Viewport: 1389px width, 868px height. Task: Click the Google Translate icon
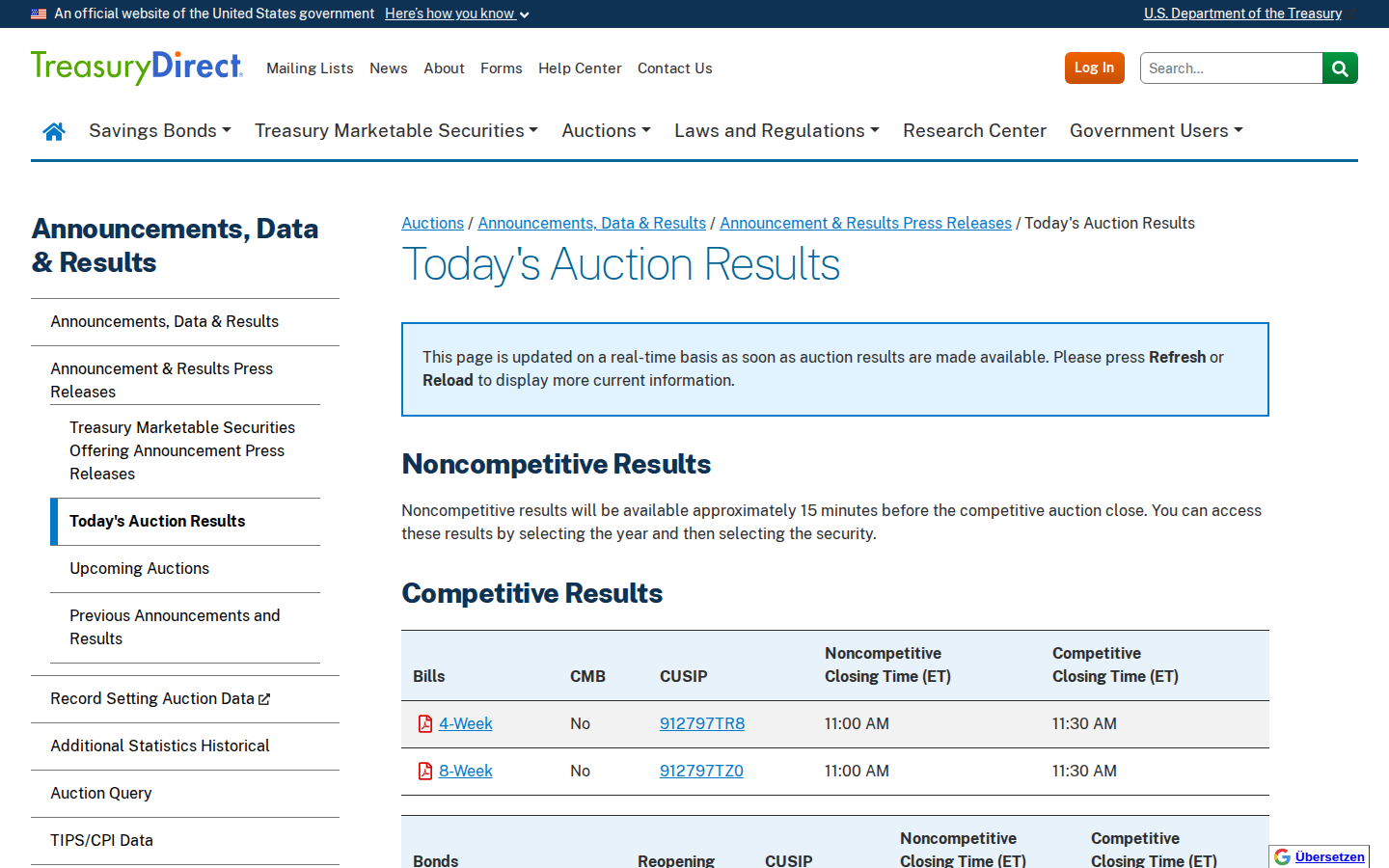pos(1282,856)
